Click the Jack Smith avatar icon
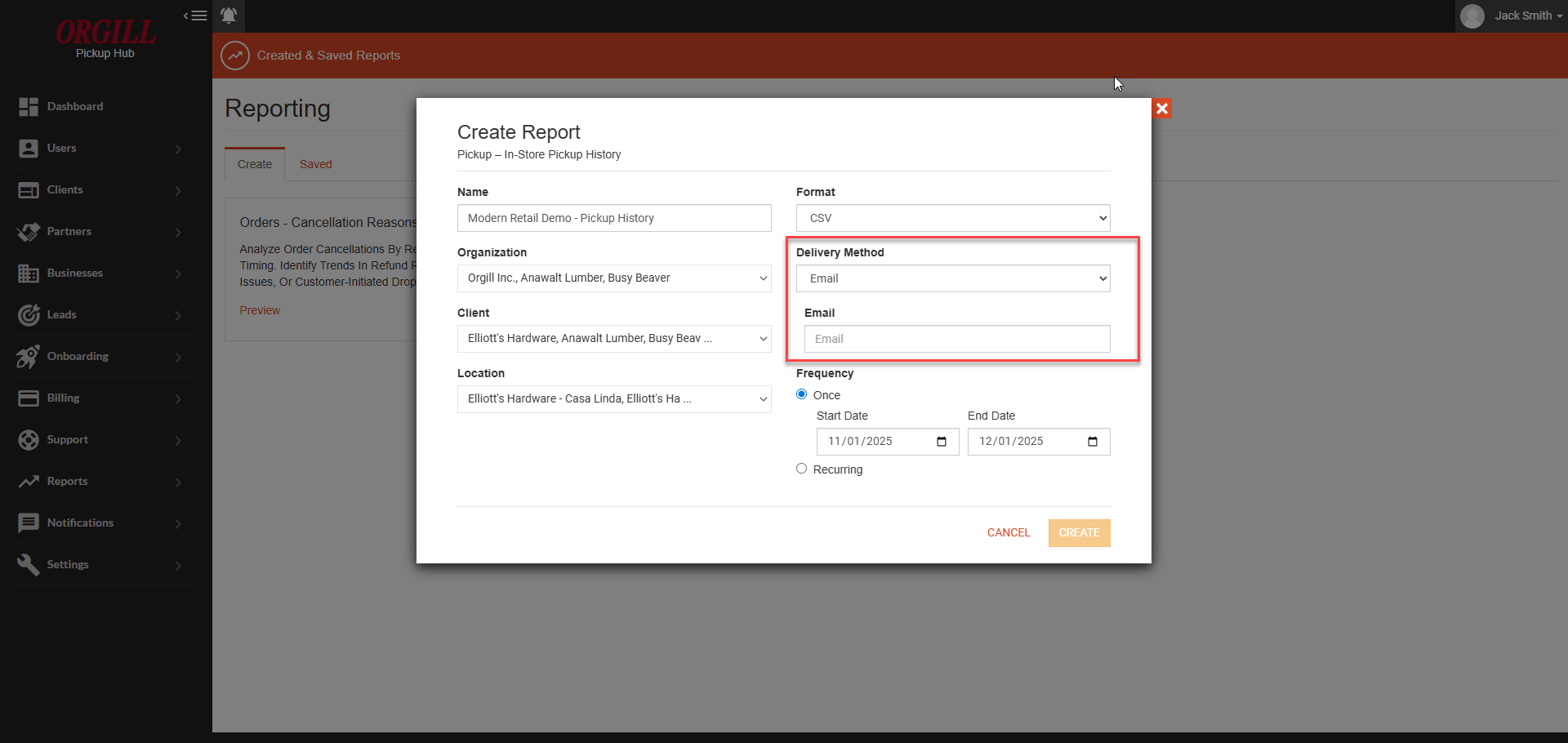Viewport: 1568px width, 743px height. 1472,16
